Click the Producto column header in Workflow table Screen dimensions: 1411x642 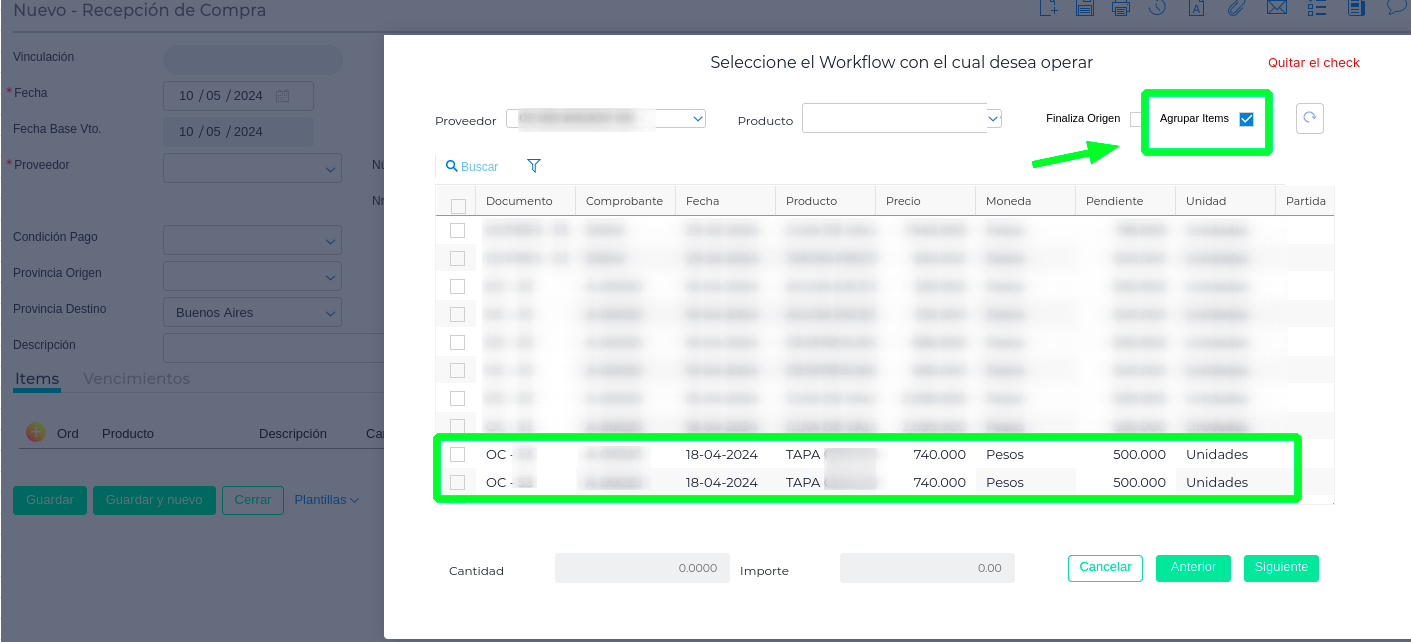point(825,201)
